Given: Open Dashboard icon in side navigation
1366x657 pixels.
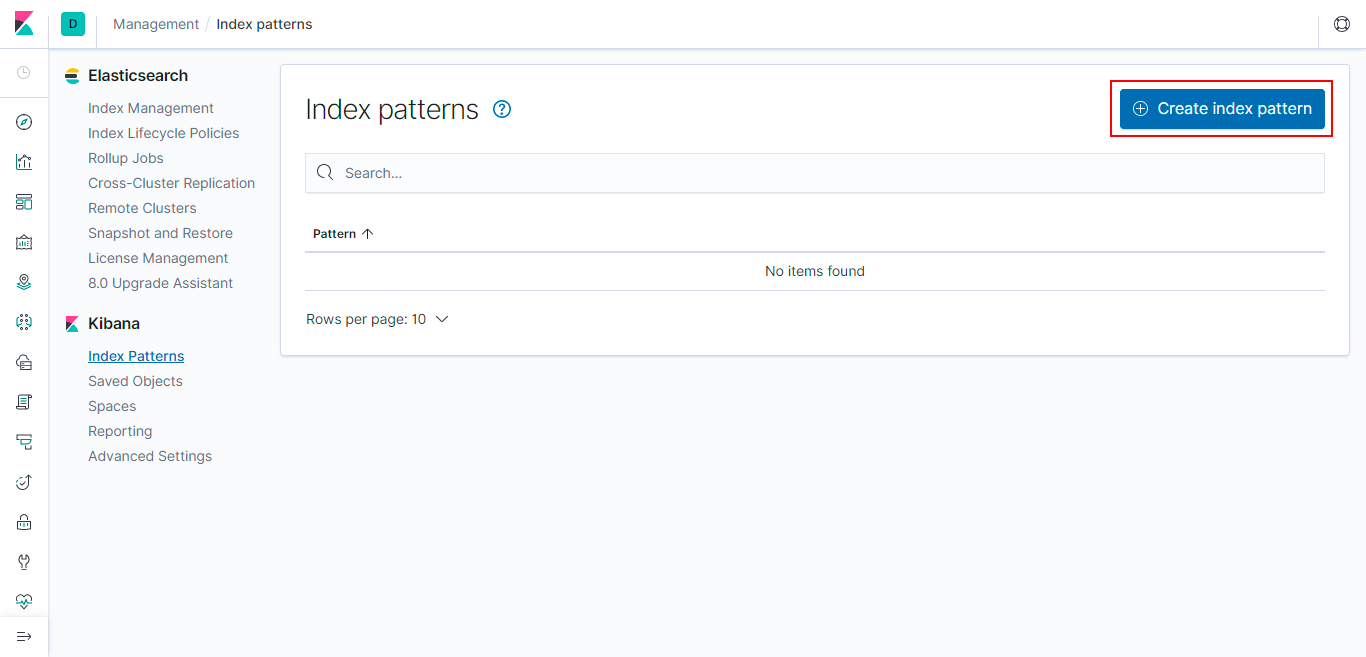Looking at the screenshot, I should pos(24,202).
